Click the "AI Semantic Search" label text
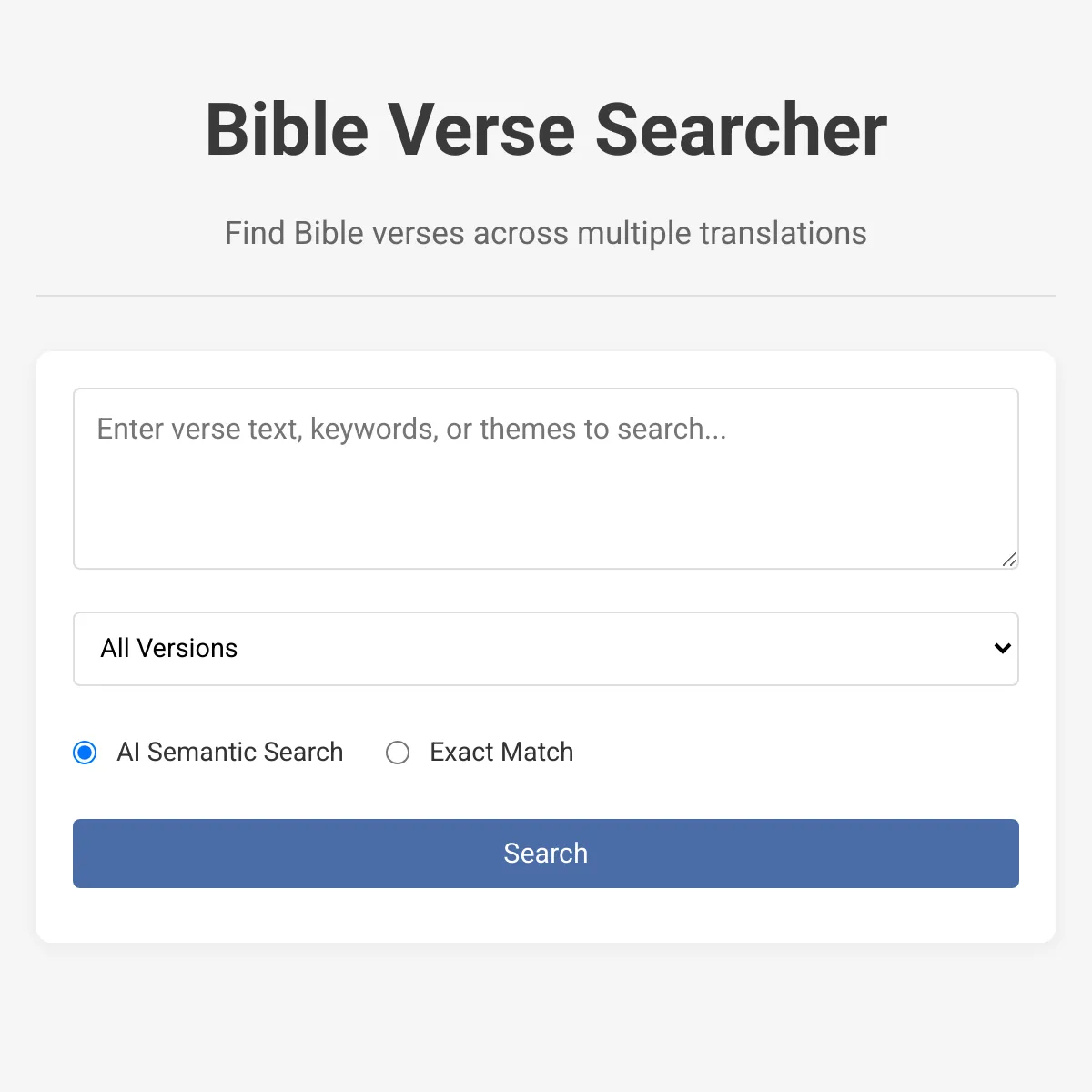The image size is (1092, 1092). tap(230, 753)
